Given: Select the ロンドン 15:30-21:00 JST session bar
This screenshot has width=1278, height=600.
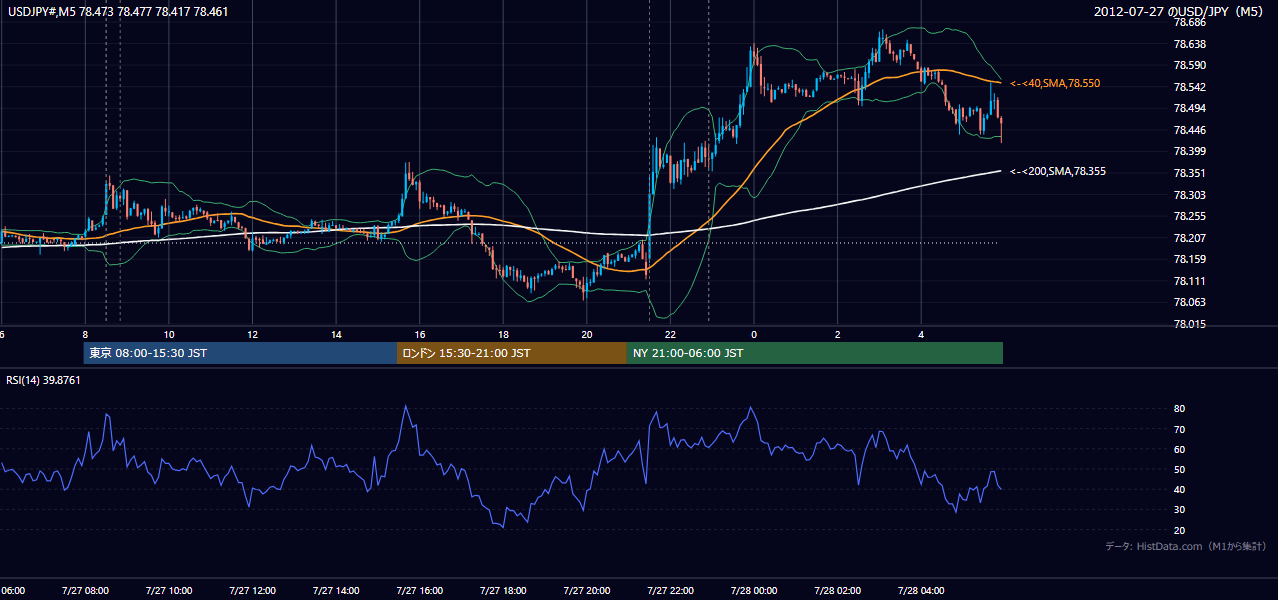Looking at the screenshot, I should coord(512,353).
